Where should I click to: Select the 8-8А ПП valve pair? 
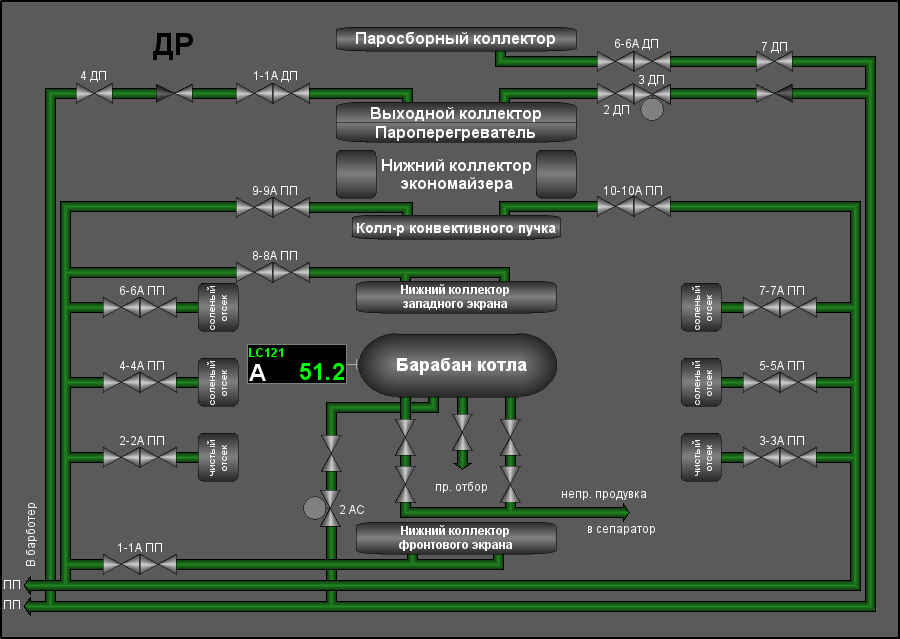(273, 272)
